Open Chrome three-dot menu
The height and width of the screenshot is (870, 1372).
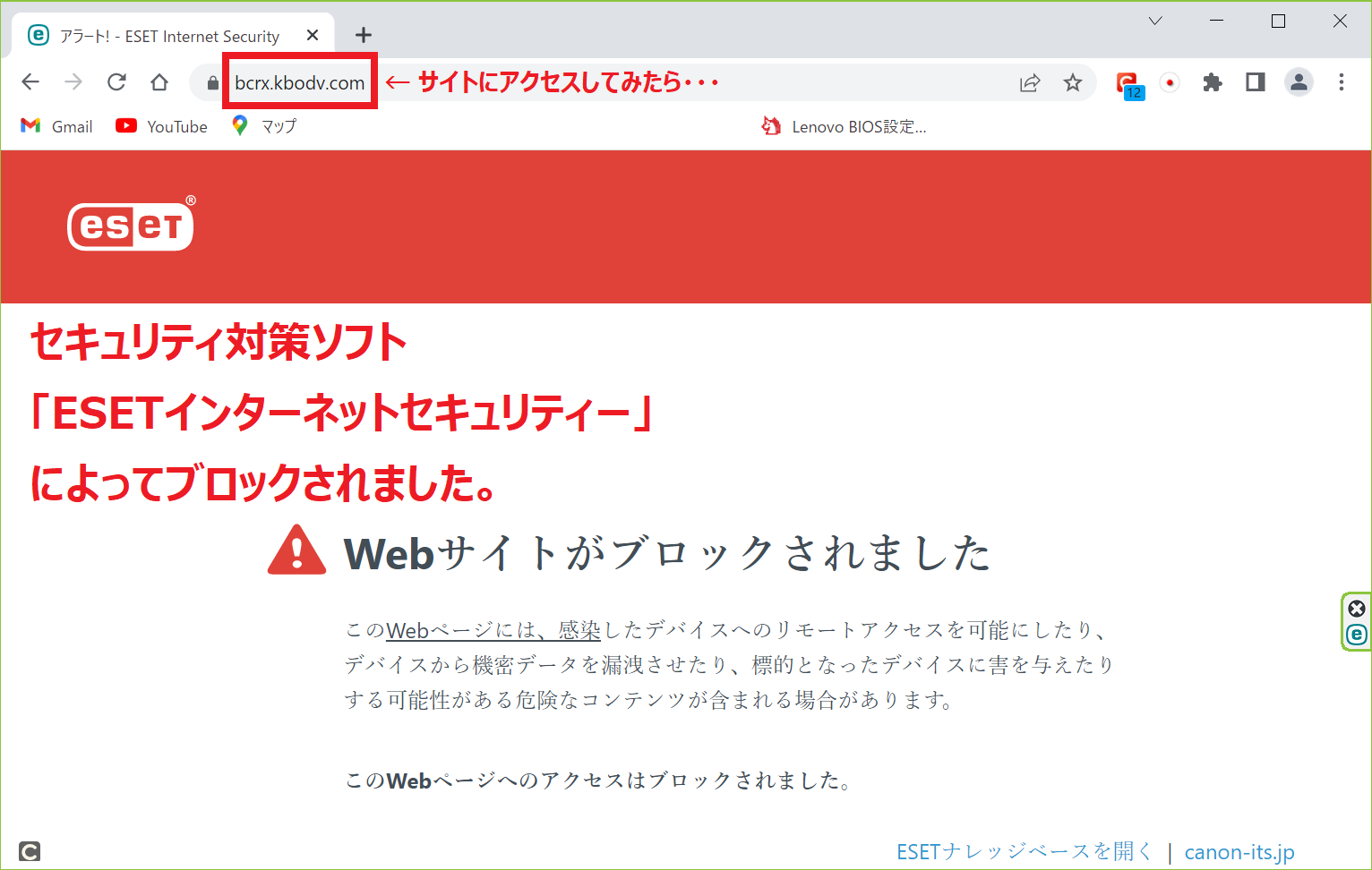pyautogui.click(x=1341, y=83)
